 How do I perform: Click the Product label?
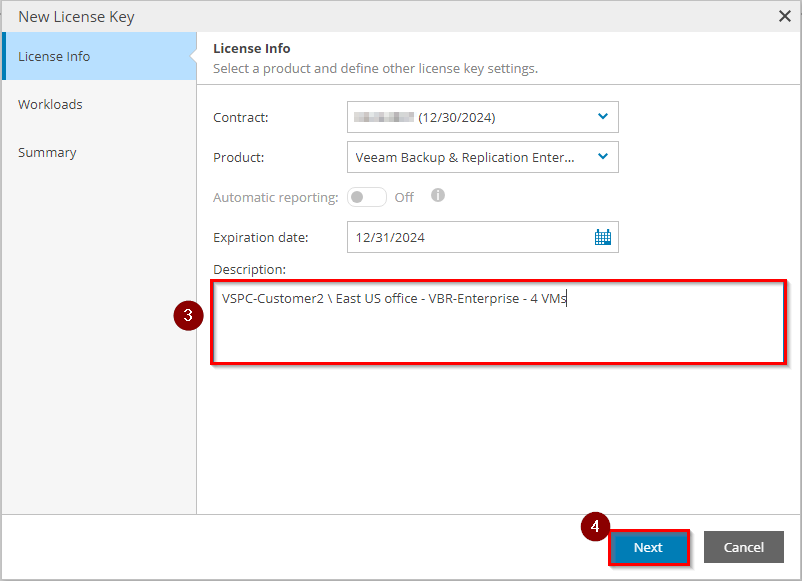[238, 158]
